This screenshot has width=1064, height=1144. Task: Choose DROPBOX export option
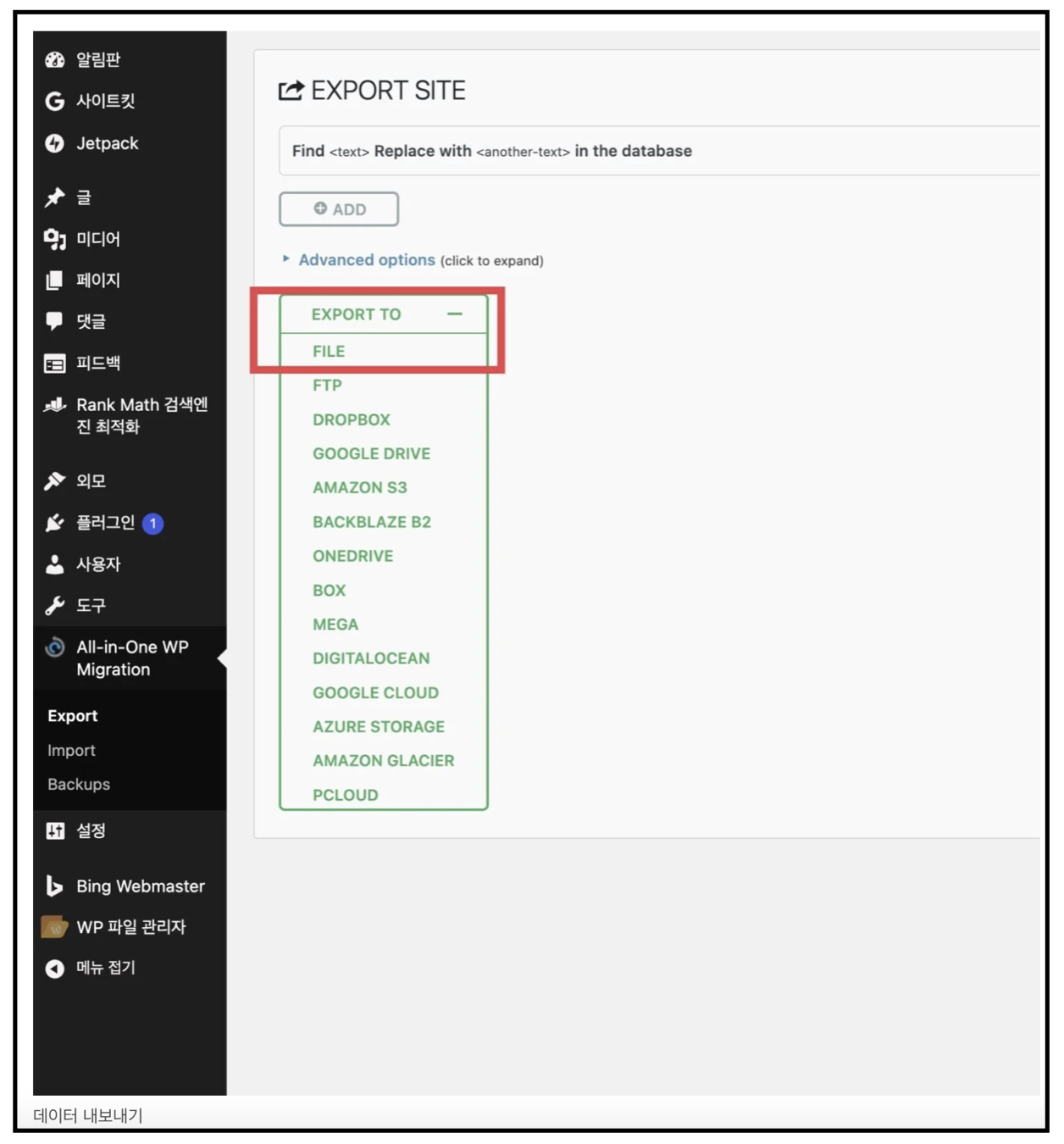352,420
